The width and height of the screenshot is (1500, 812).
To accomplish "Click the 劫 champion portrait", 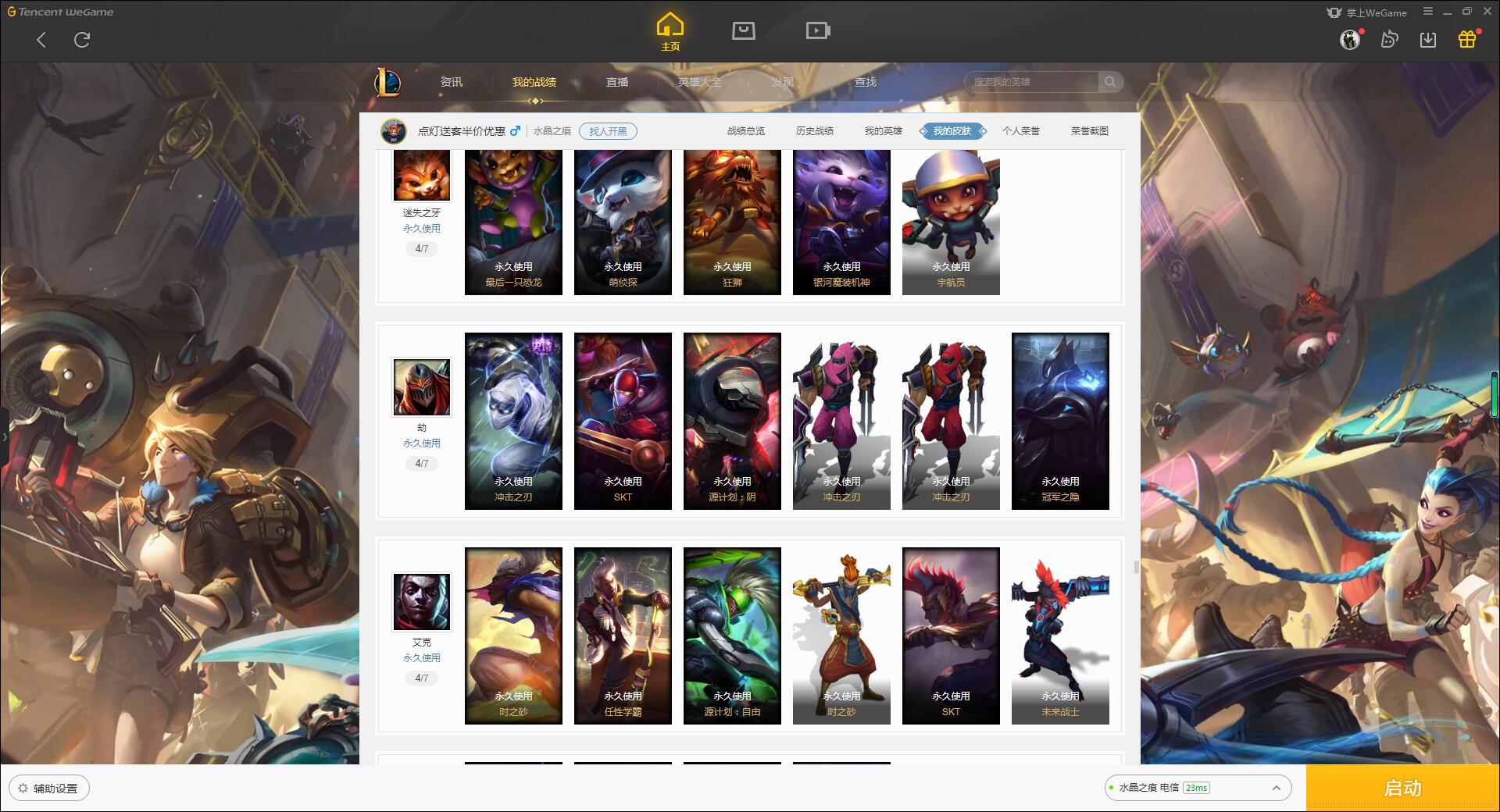I will (422, 387).
